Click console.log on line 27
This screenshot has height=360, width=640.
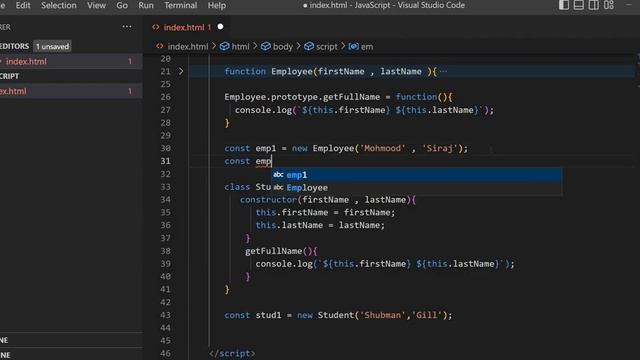263,110
